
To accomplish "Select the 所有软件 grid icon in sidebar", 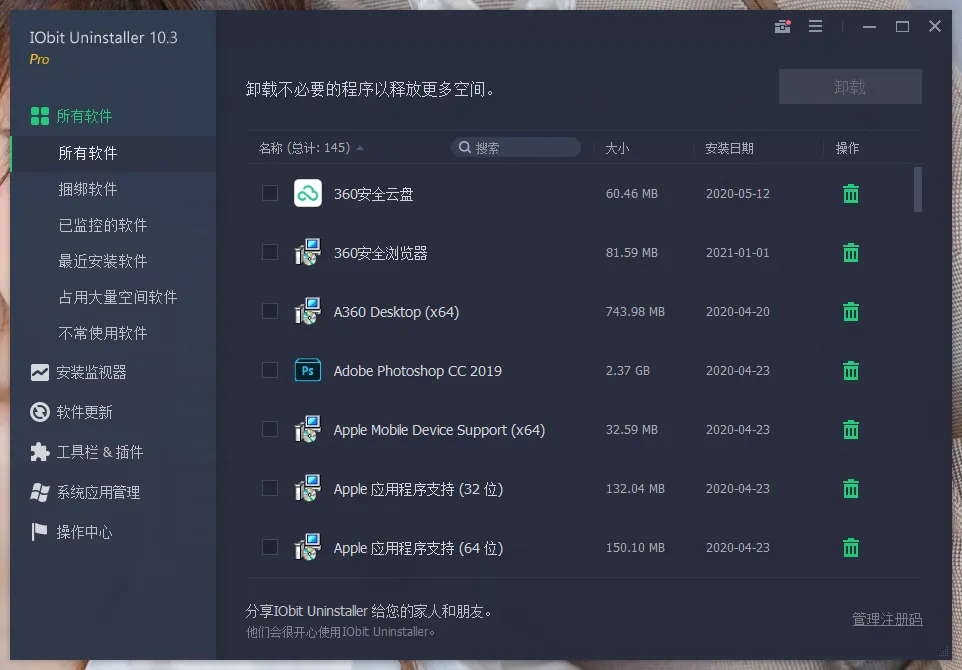I will [39, 115].
